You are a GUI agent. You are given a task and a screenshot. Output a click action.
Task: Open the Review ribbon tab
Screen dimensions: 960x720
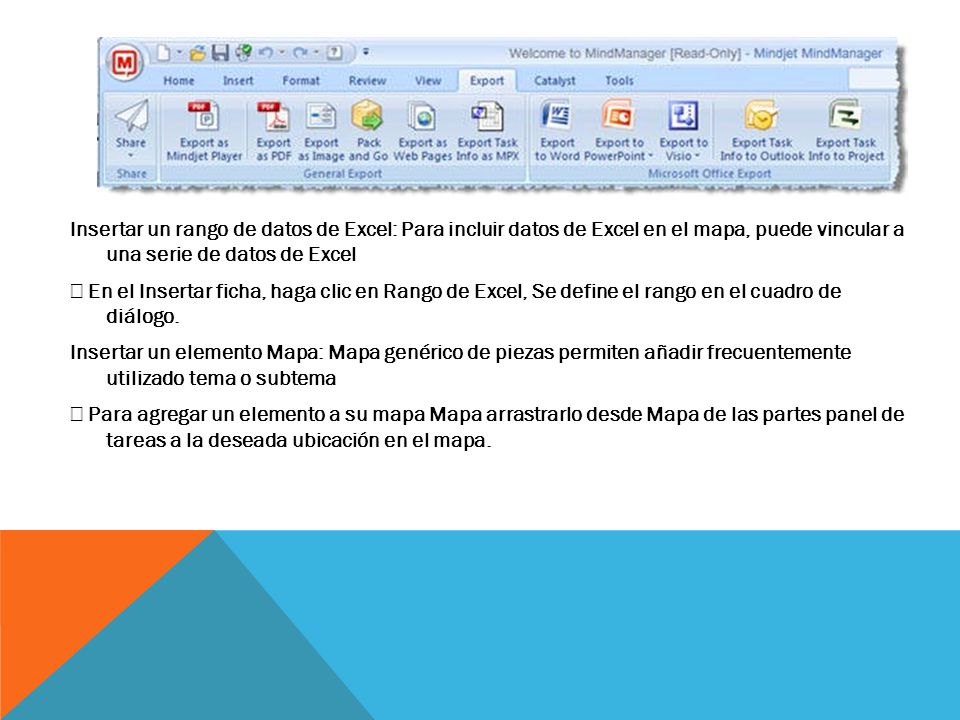click(367, 81)
